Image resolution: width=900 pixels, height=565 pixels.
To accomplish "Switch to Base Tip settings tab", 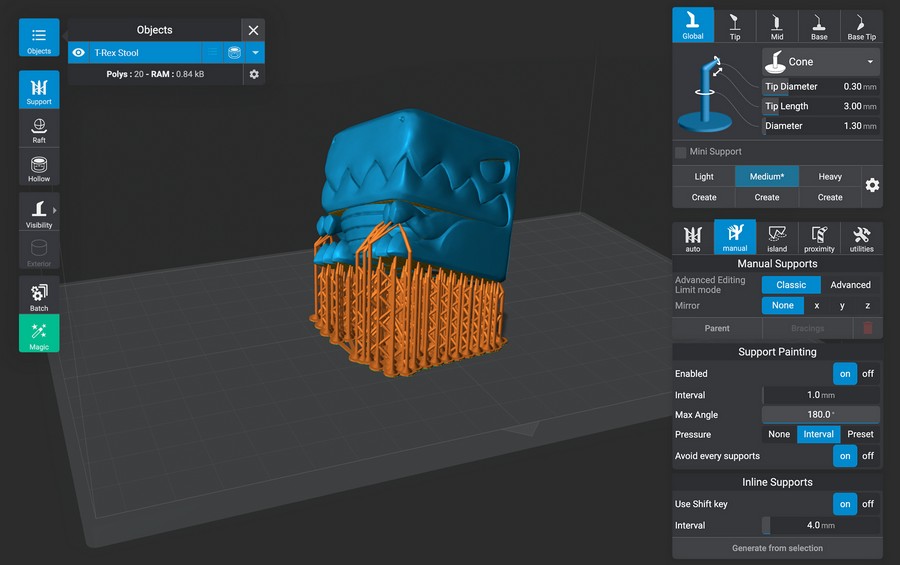I will click(862, 26).
